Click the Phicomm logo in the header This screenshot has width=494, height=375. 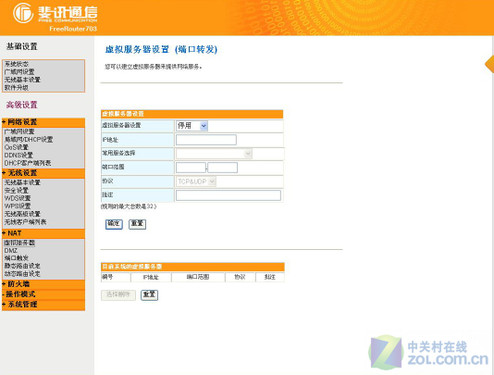tap(55, 13)
